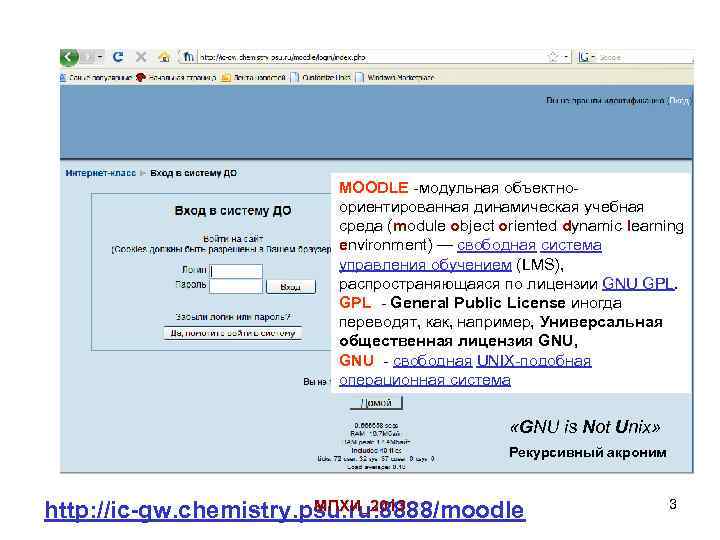The width and height of the screenshot is (720, 540).
Task: Open the 'свободная система' hyperlink
Action: [x=529, y=245]
